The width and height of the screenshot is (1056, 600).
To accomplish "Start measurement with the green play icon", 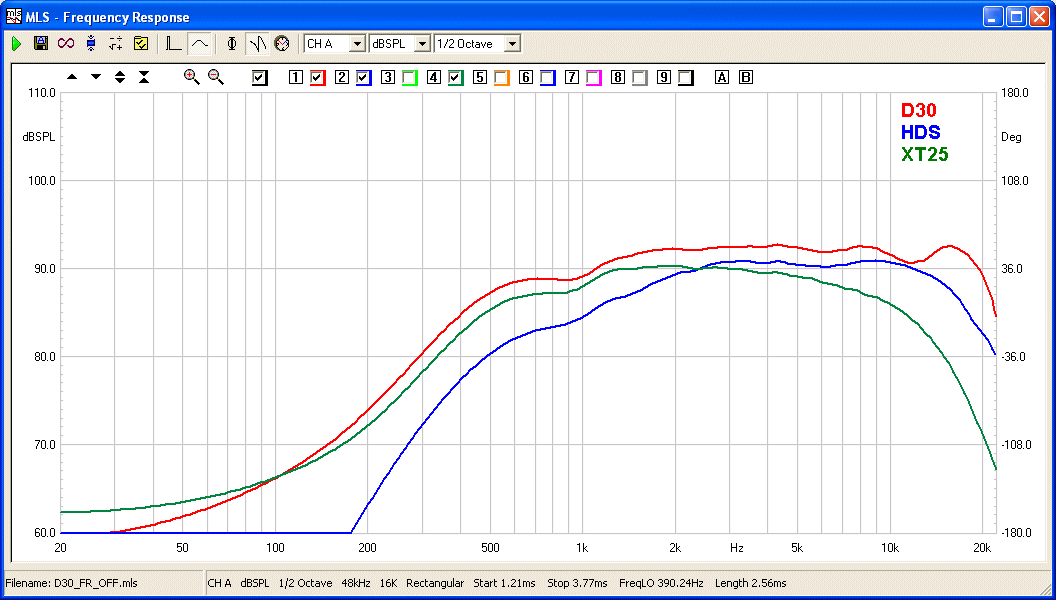I will (x=17, y=44).
